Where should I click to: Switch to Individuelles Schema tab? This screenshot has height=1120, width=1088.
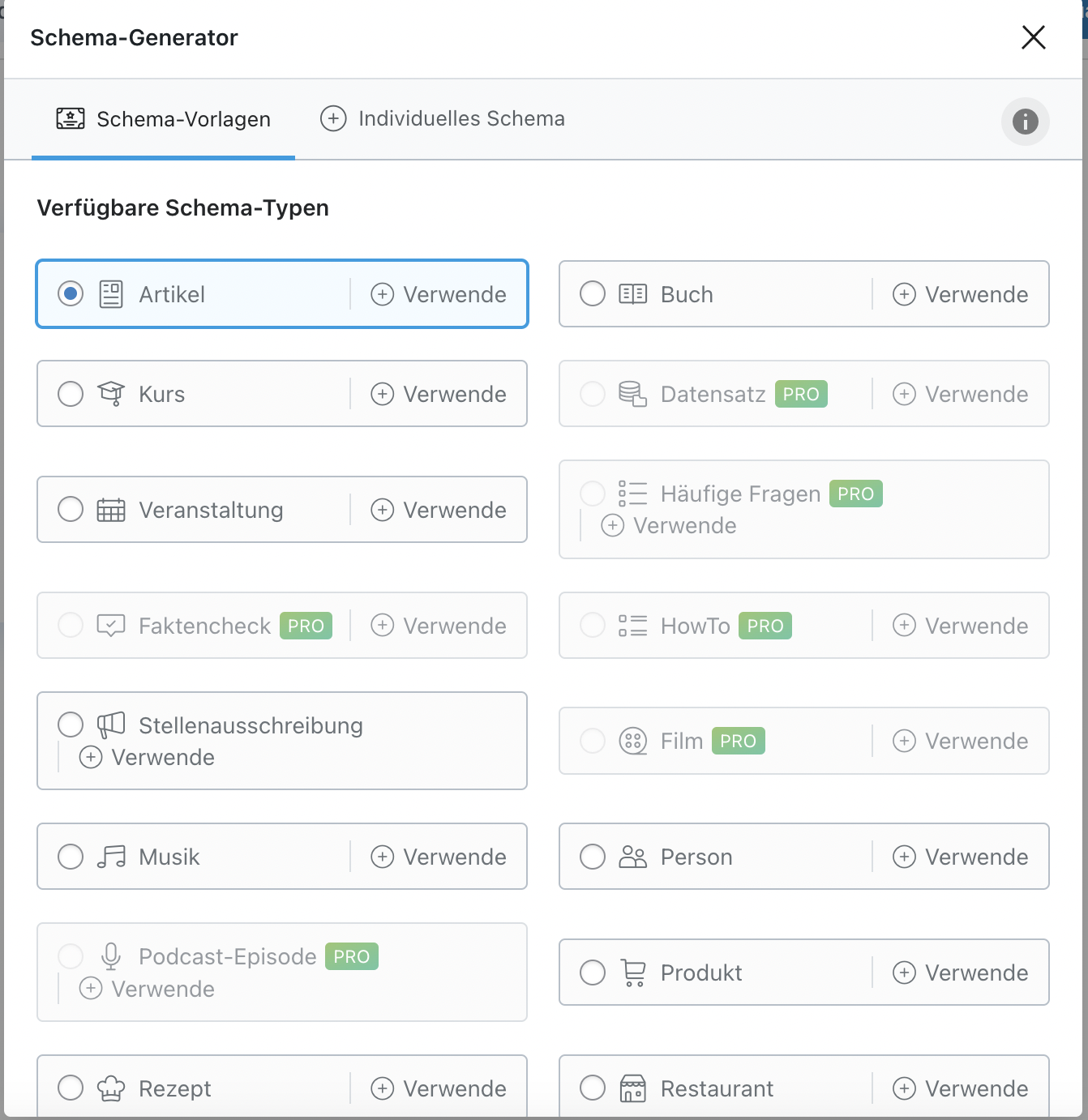click(443, 119)
